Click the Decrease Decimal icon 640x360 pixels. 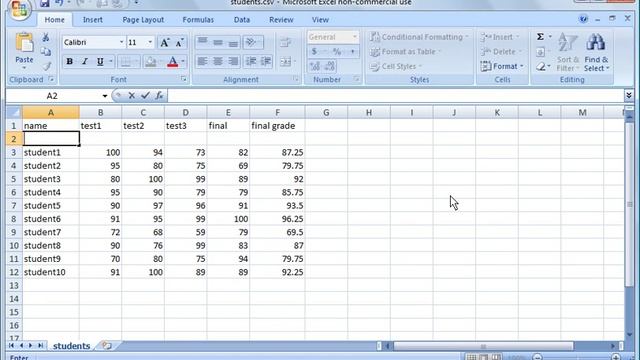point(330,66)
